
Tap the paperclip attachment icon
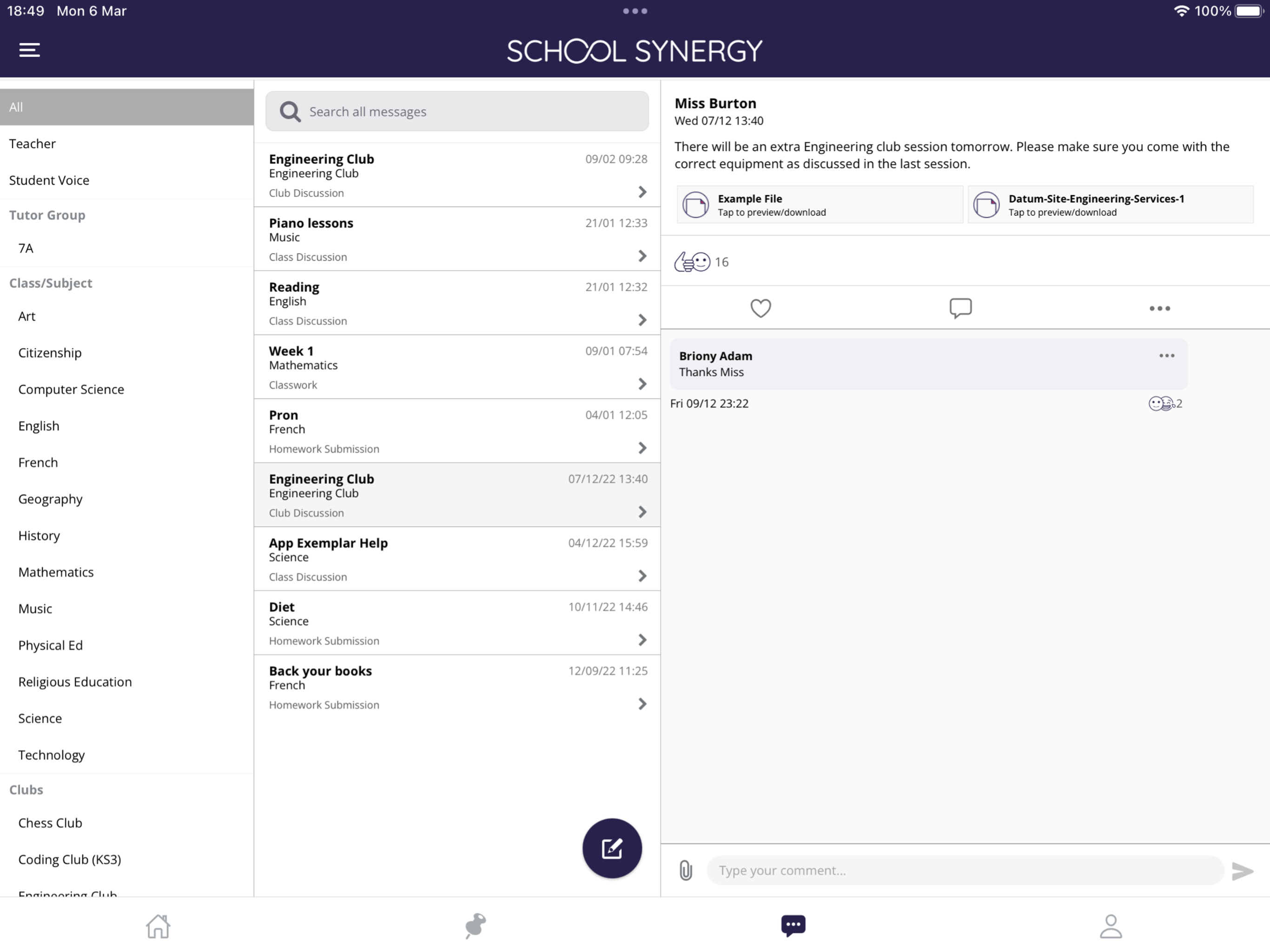(686, 871)
